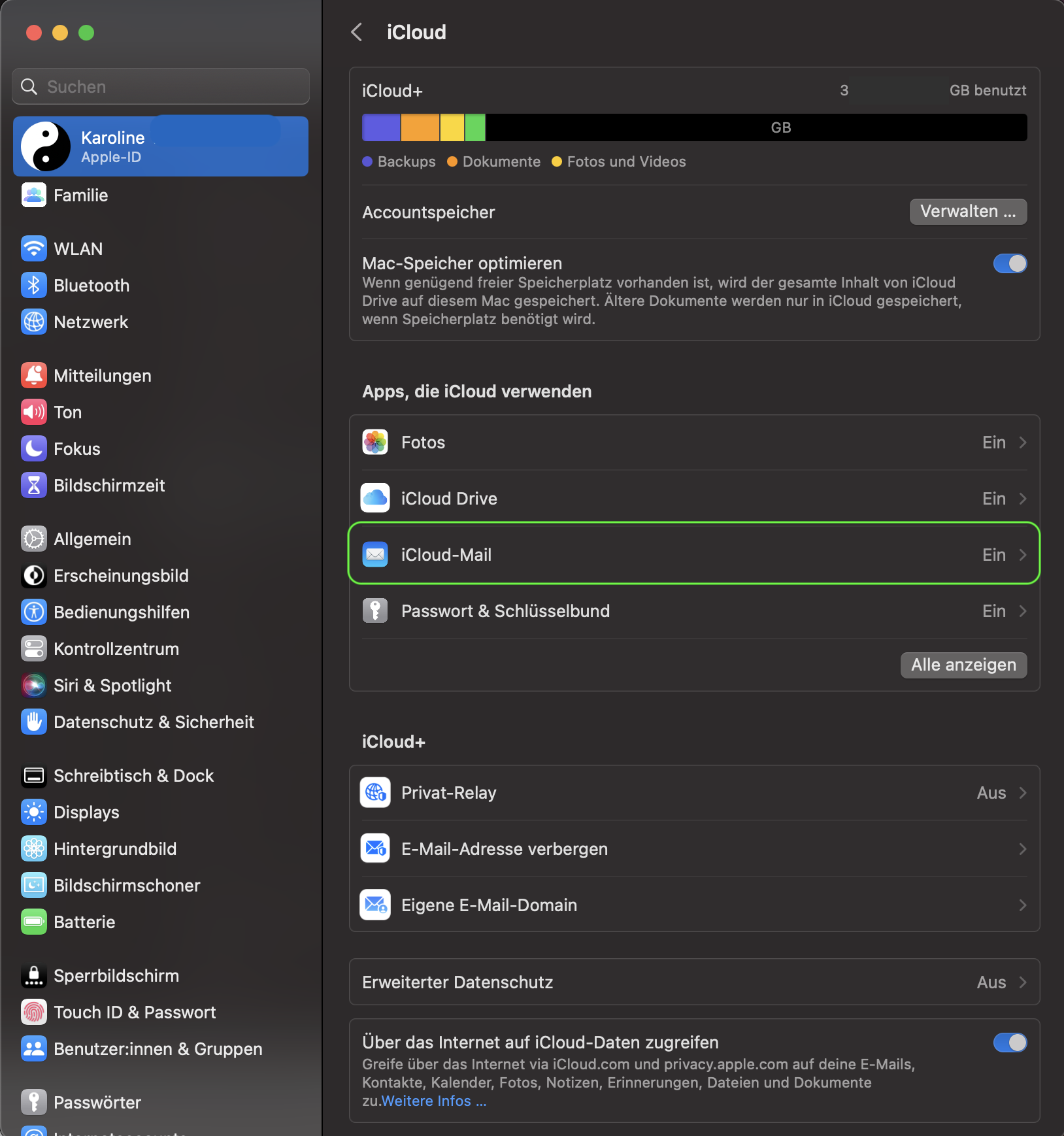This screenshot has height=1136, width=1064.
Task: Click the Erweiterter Datenschutz row label
Action: point(457,982)
